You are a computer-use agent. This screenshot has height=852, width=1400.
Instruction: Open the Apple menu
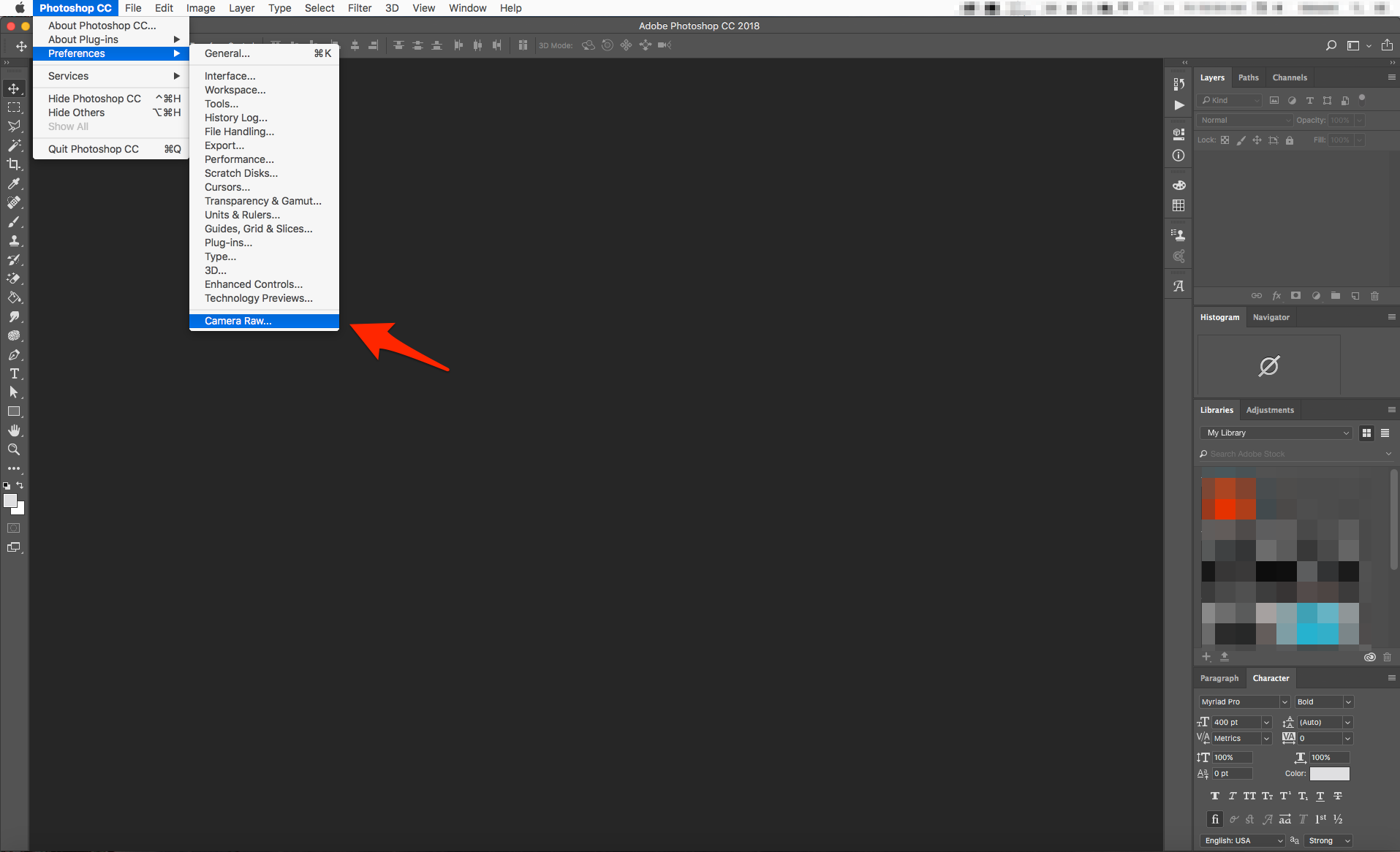point(20,8)
